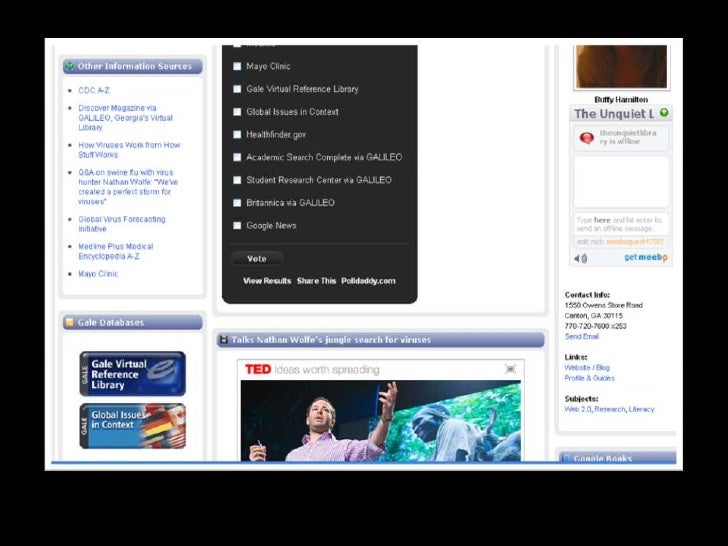Open the CDC A-Z link

(94, 91)
